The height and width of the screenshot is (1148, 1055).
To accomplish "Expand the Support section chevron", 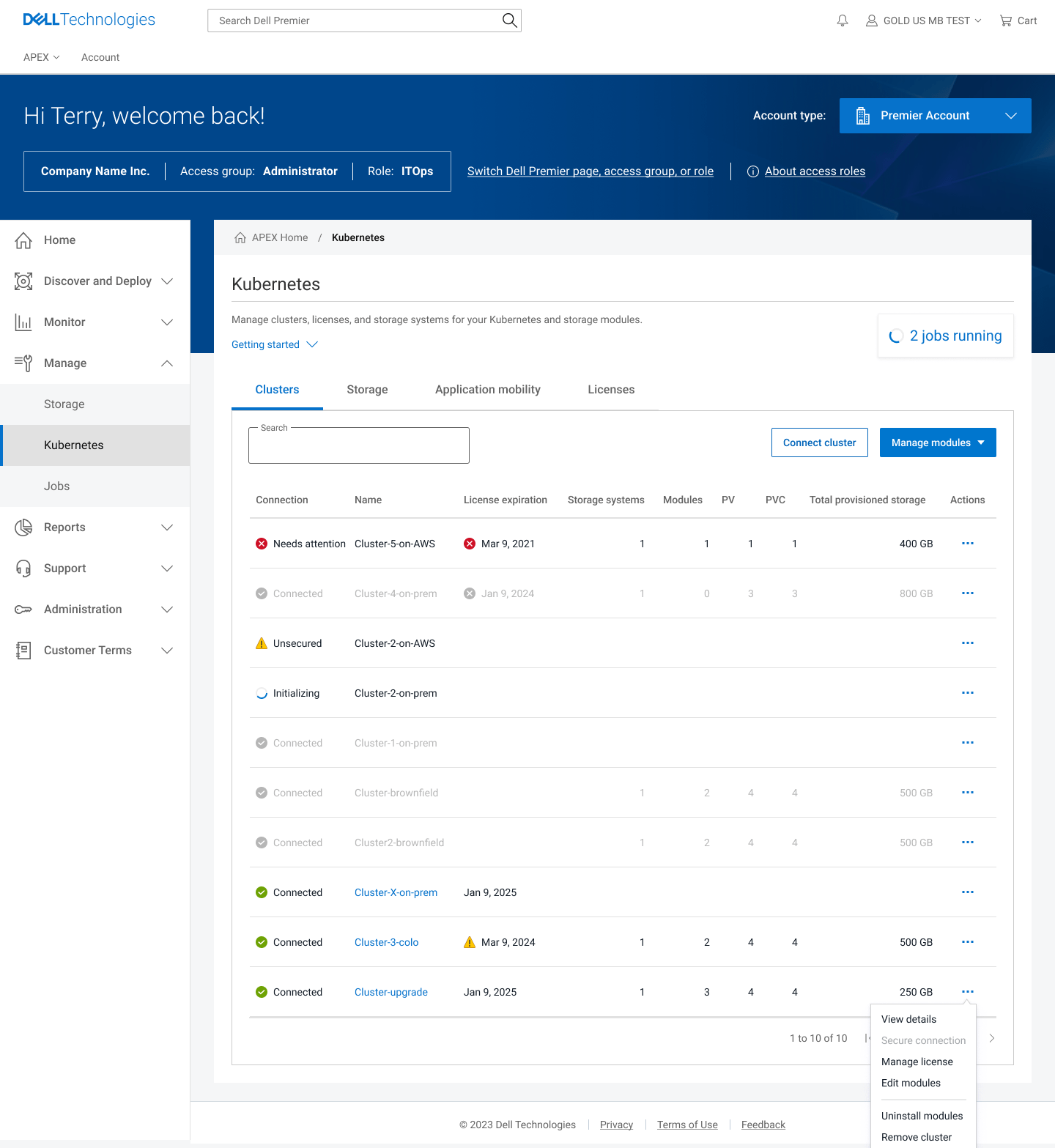I will (167, 569).
